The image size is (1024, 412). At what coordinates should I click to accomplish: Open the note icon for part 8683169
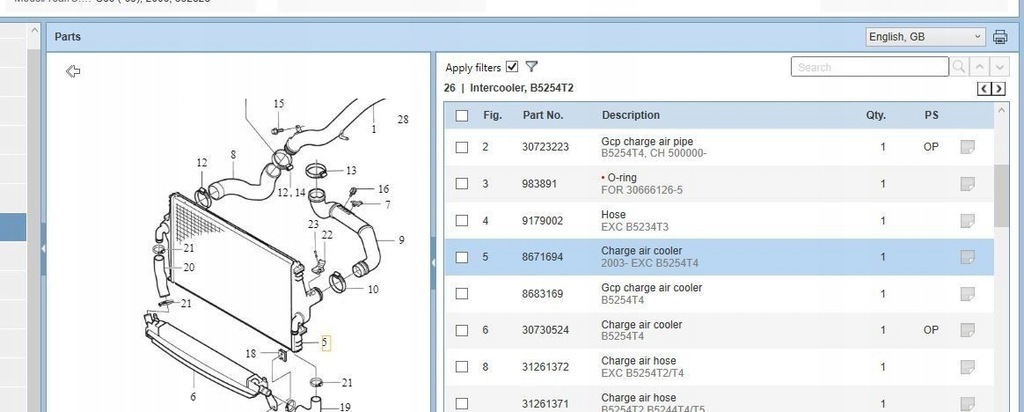click(967, 294)
